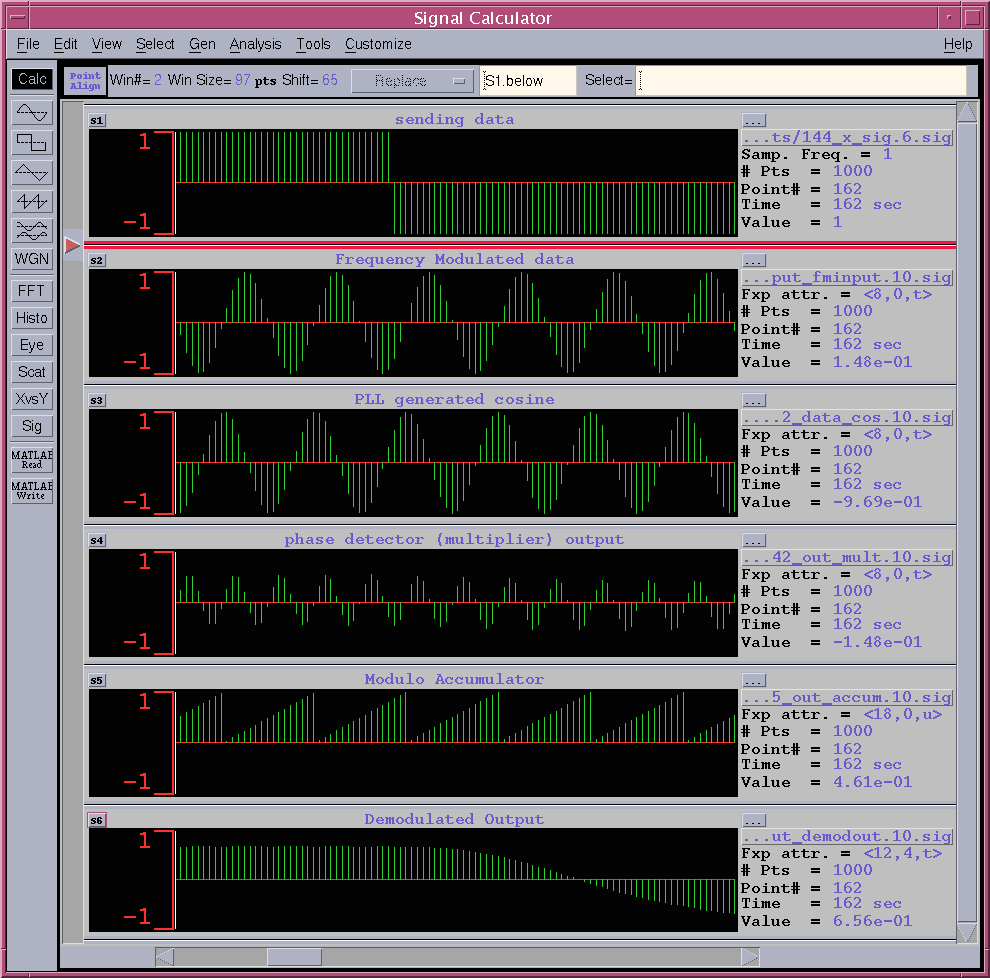This screenshot has width=990, height=978.
Task: Select the s6 Demodulated Output toggle
Action: pos(97,820)
